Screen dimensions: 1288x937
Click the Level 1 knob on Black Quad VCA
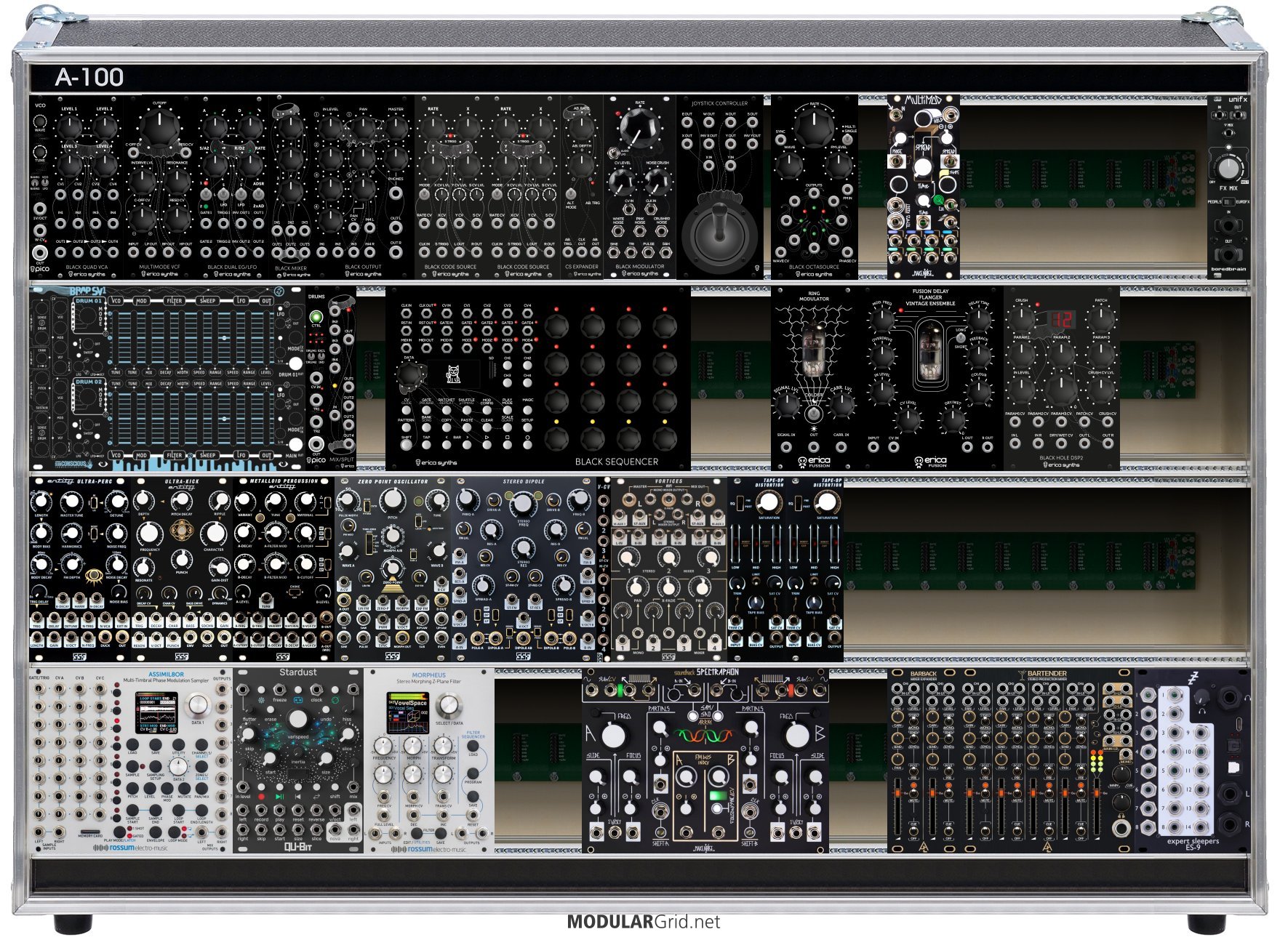pyautogui.click(x=69, y=126)
